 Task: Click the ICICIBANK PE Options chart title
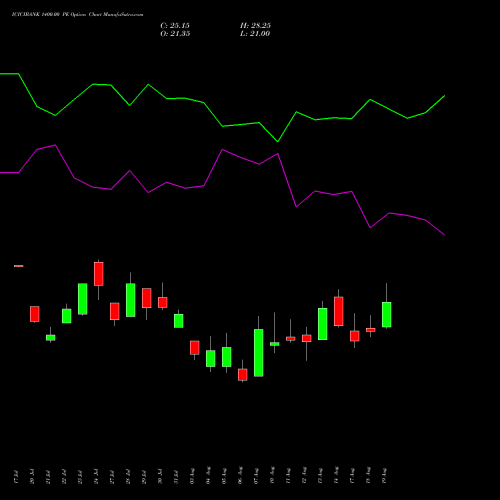pos(77,15)
